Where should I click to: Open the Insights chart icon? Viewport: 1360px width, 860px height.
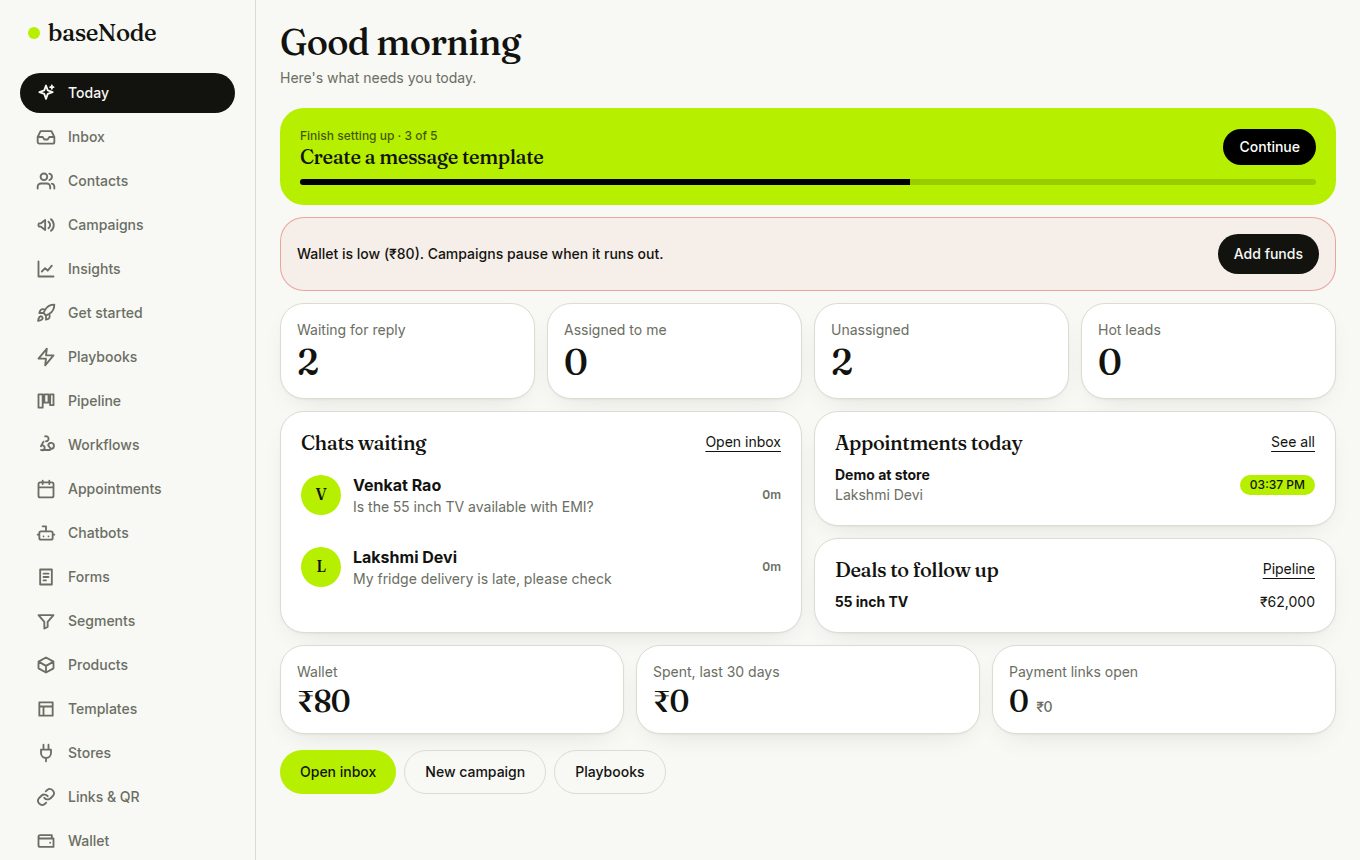click(46, 269)
